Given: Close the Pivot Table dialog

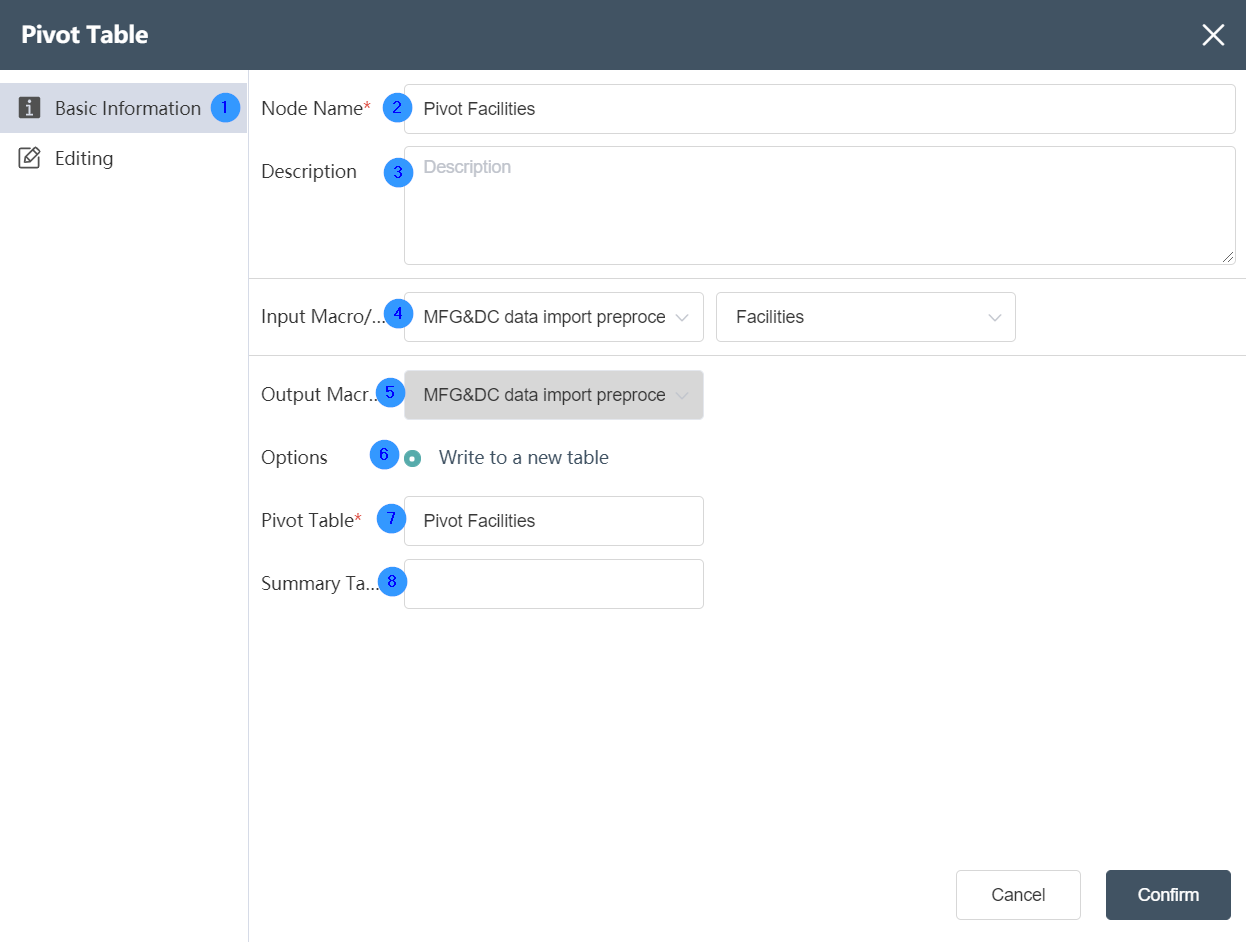Looking at the screenshot, I should pos(1213,35).
